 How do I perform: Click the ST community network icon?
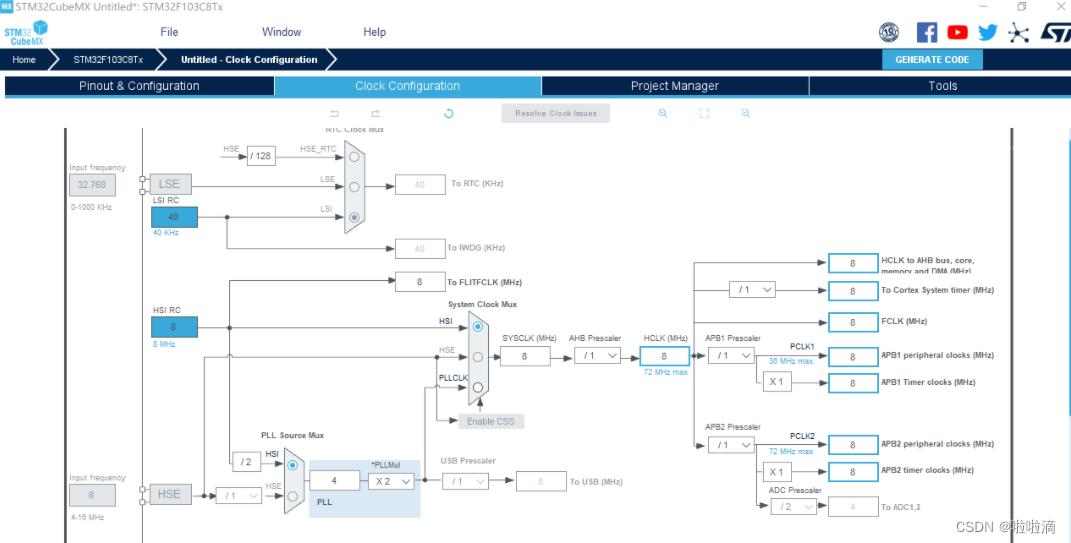tap(1018, 32)
